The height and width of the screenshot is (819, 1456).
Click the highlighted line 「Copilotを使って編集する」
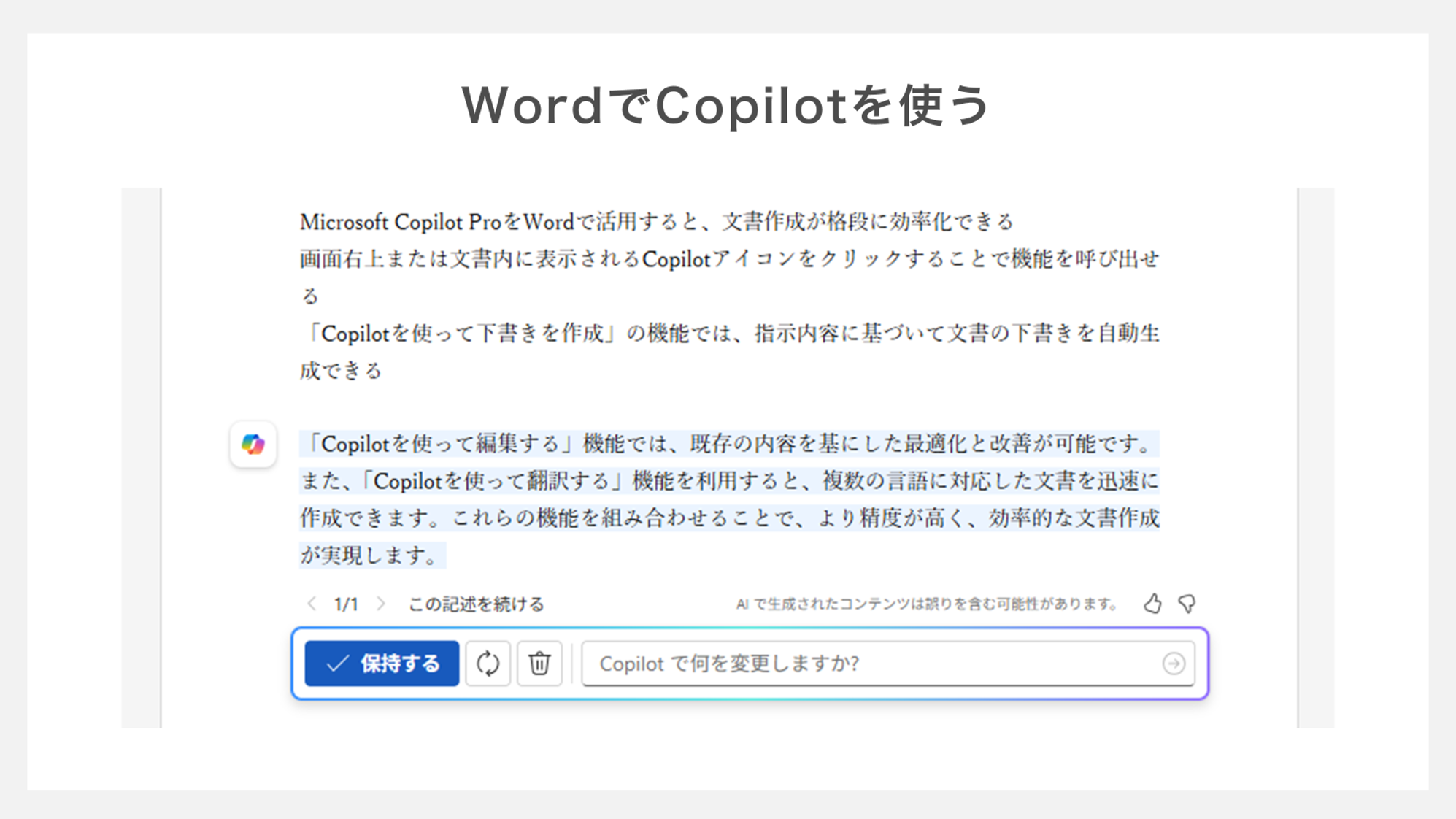point(730,444)
